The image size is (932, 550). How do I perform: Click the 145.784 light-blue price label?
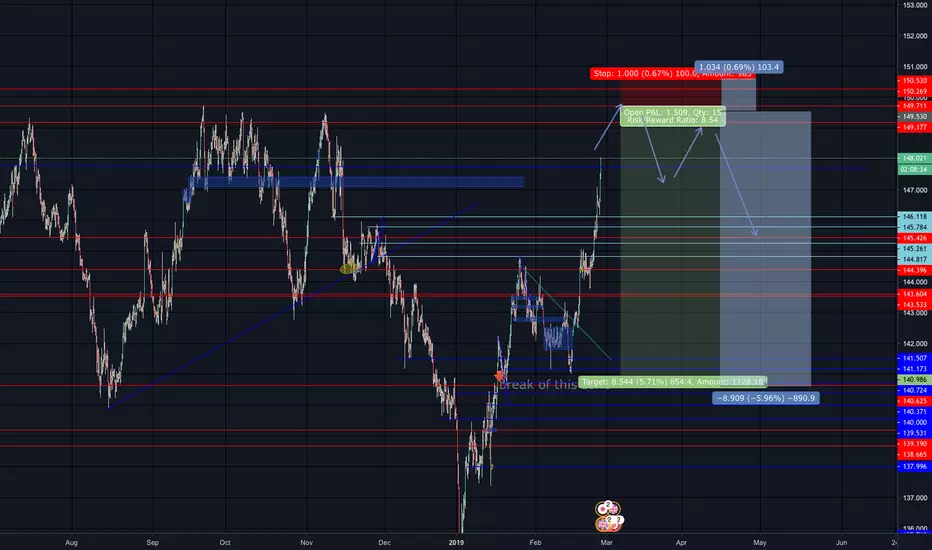tap(914, 227)
